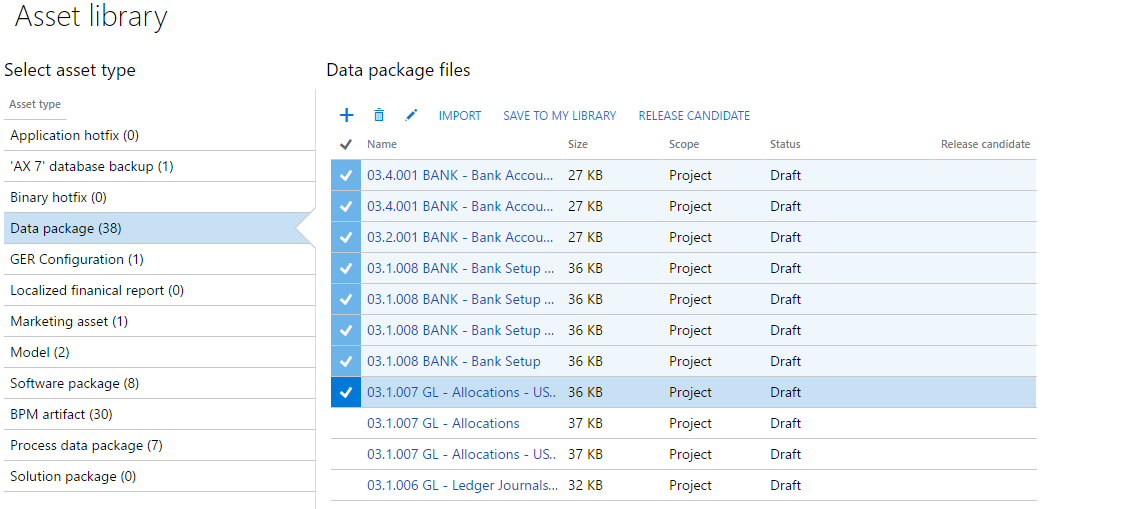Open the 03.1.006 GL - Ledger Journals file link
The height and width of the screenshot is (509, 1138).
point(462,486)
